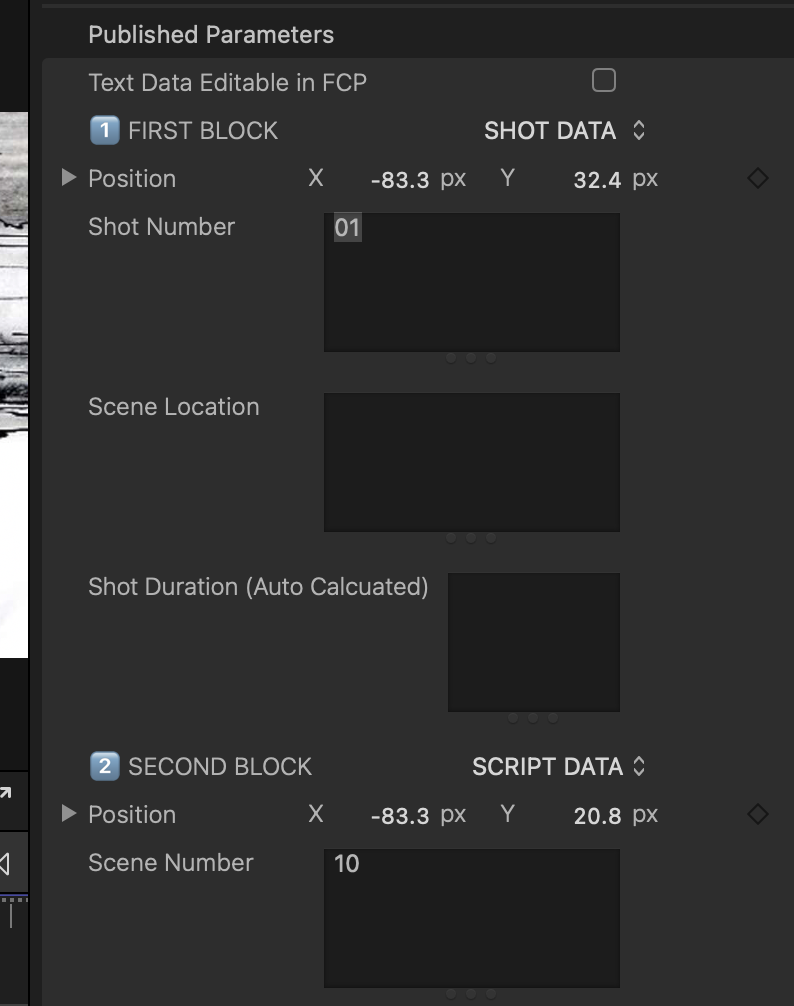The width and height of the screenshot is (794, 1006).
Task: Click the Scene Number text field
Action: 471,918
